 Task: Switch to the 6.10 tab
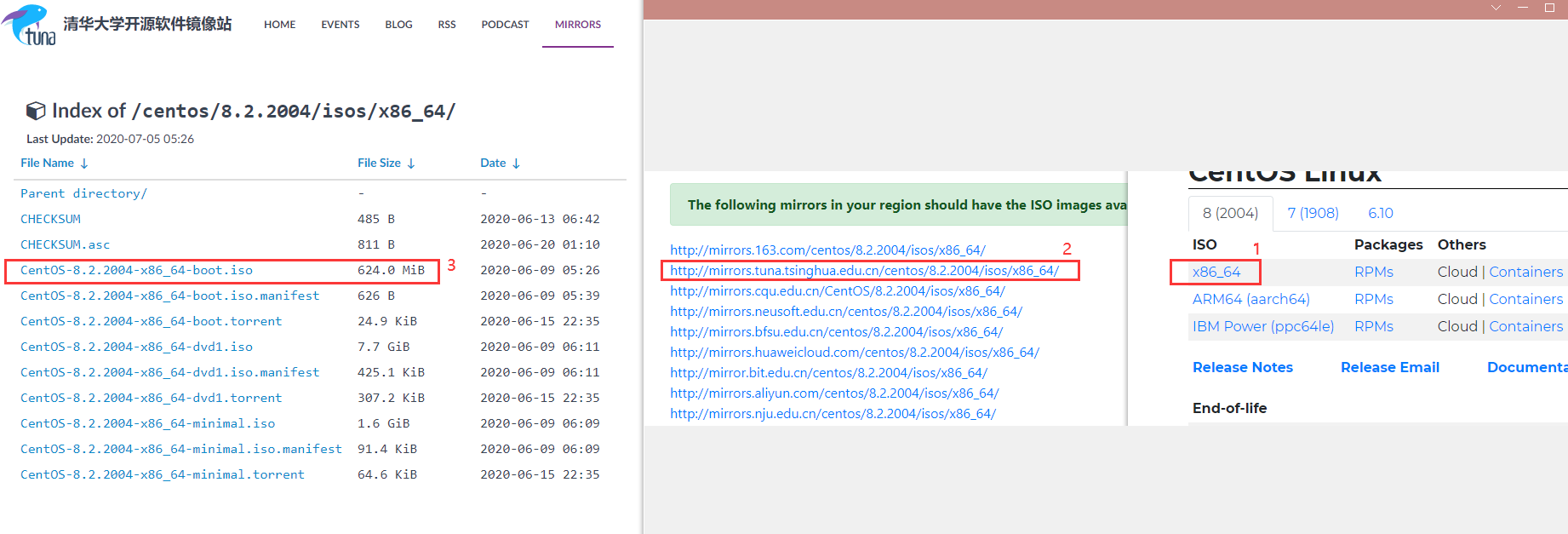[x=1381, y=213]
